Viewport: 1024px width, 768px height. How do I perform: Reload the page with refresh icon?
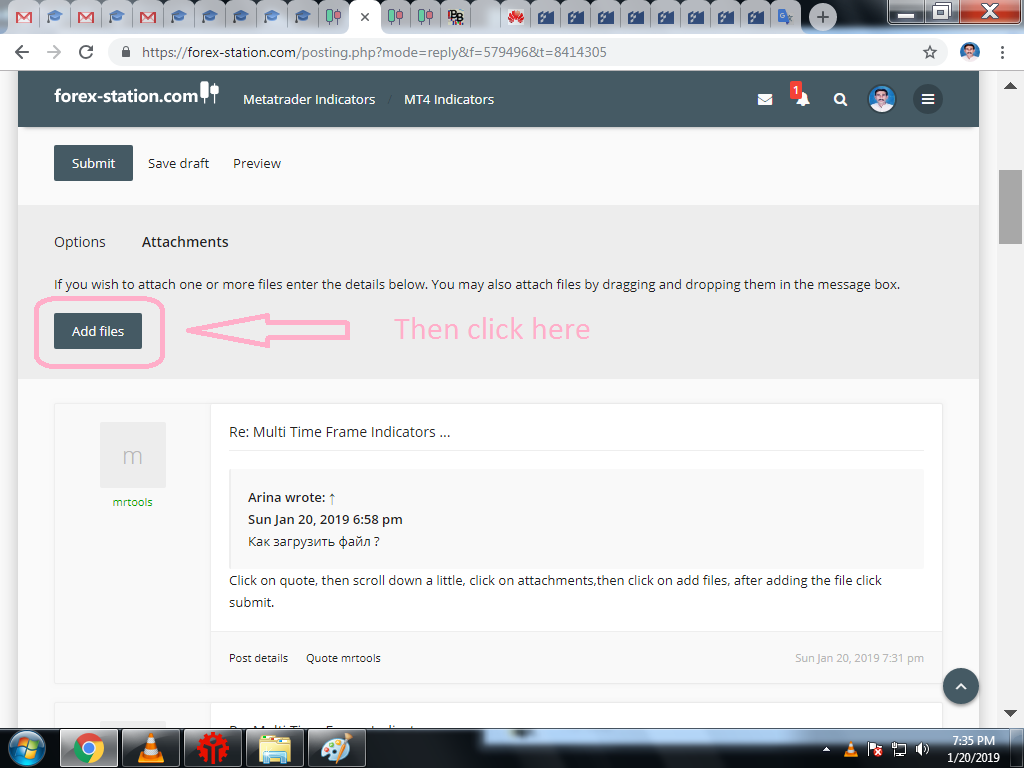86,52
